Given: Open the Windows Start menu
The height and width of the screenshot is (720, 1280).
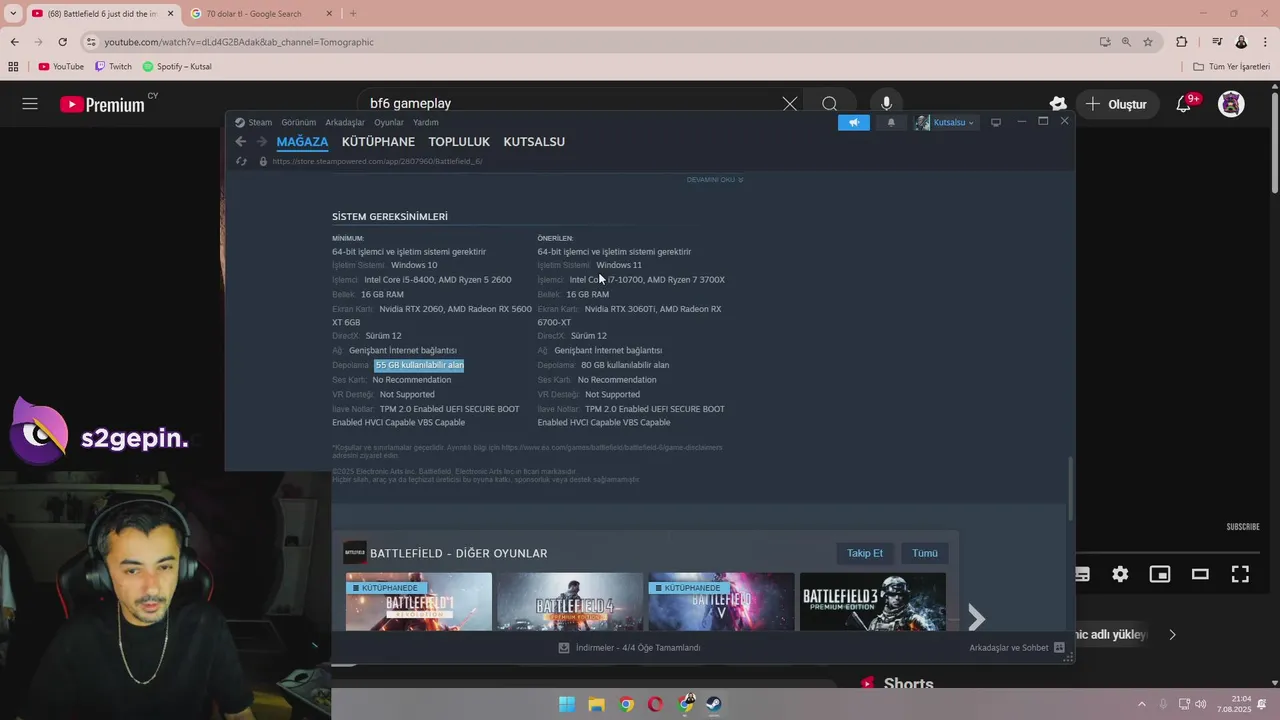Looking at the screenshot, I should click(567, 704).
